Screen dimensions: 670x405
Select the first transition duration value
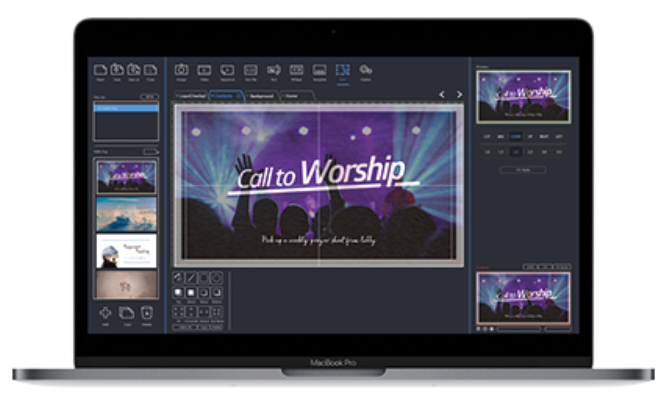[x=487, y=152]
